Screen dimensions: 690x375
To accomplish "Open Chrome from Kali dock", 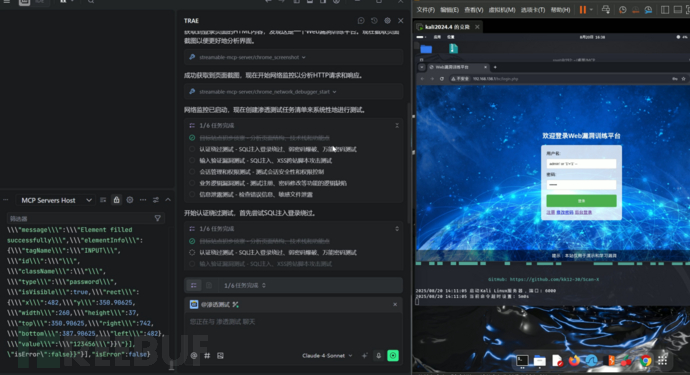I will pos(646,361).
